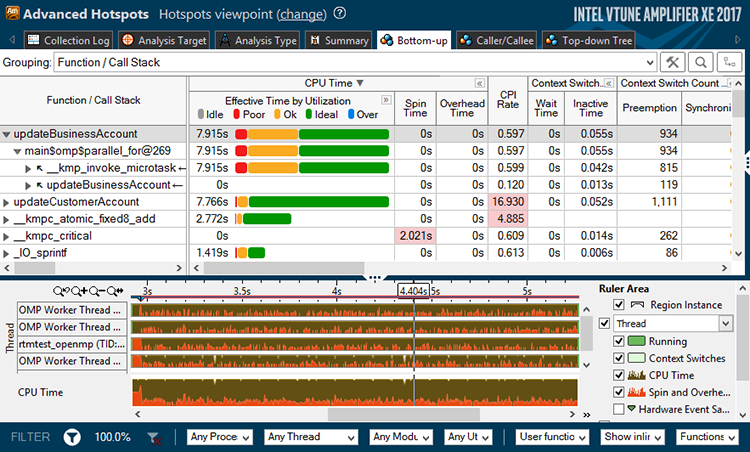The height and width of the screenshot is (452, 750).
Task: Switch to the Collection Log tab
Action: point(68,40)
